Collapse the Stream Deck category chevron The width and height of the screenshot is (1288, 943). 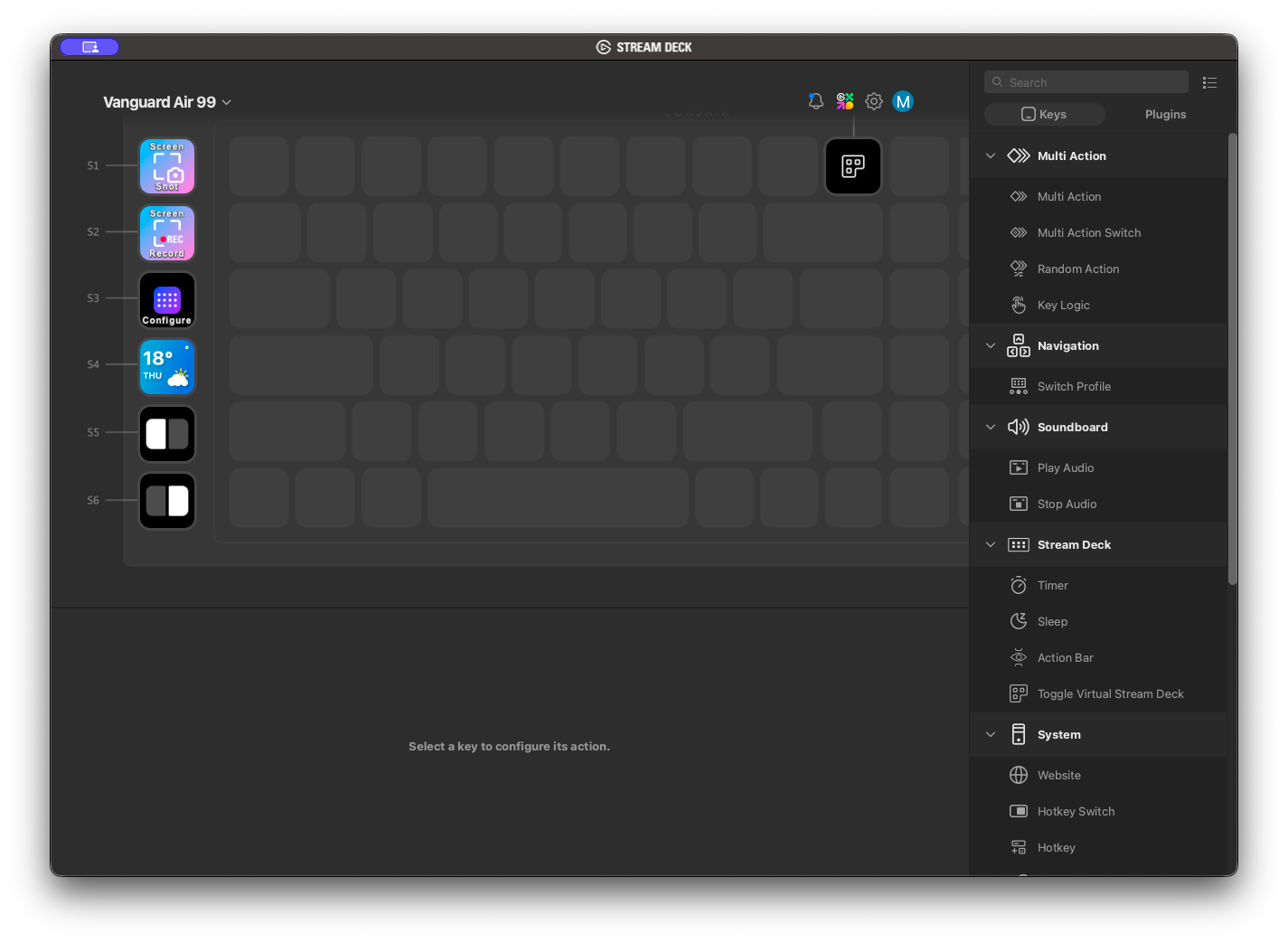(991, 544)
